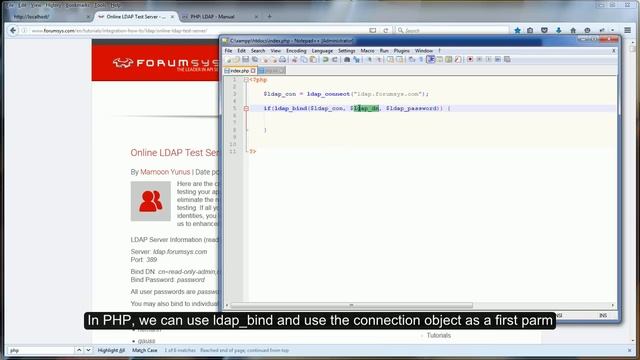Click the Pocket icon in Firefox toolbar
640x360 pixels.
(x=544, y=31)
